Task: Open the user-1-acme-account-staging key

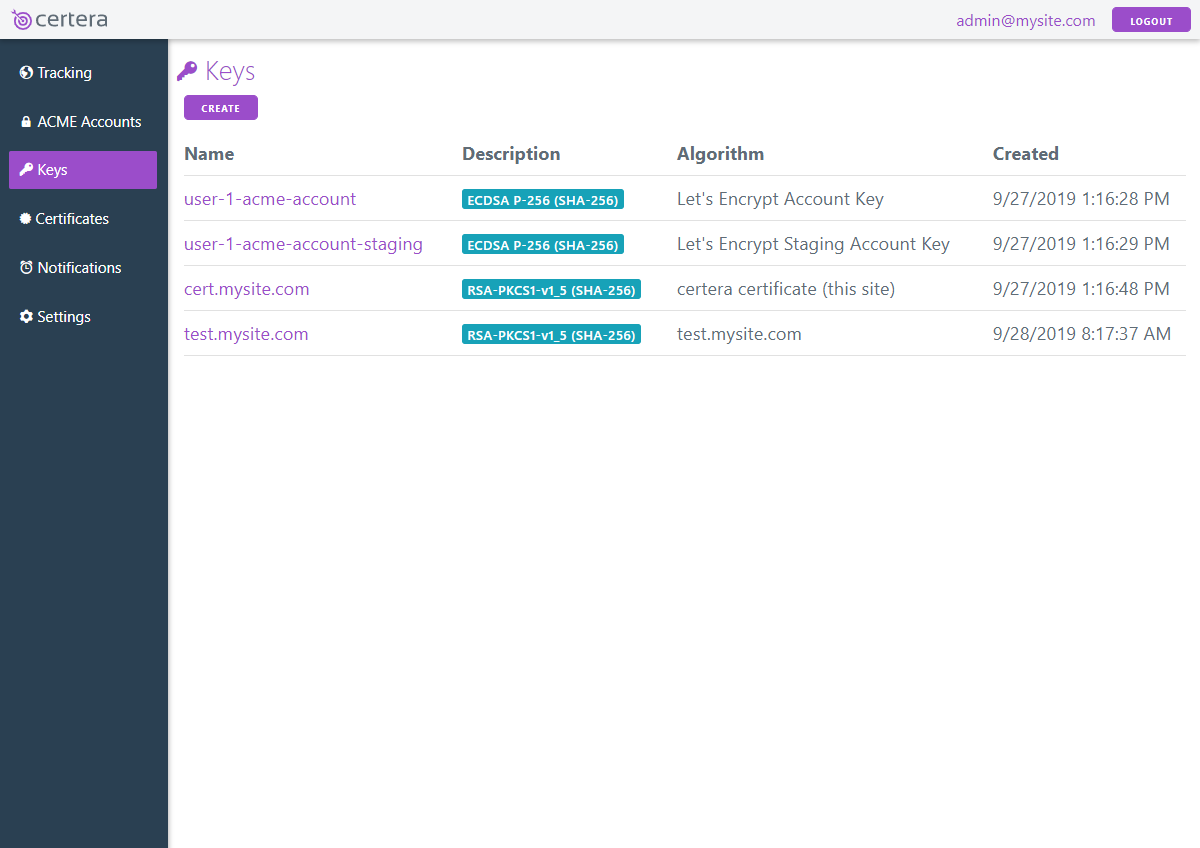Action: [303, 244]
